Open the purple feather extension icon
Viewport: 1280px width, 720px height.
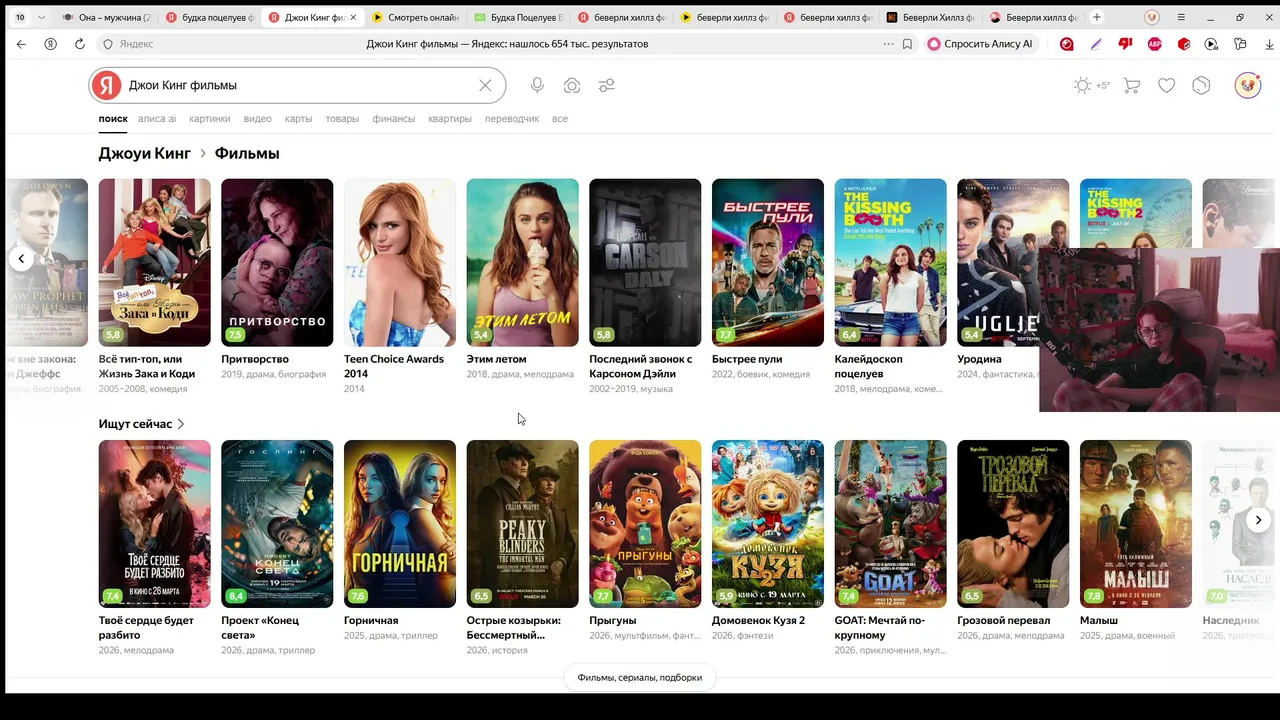point(1097,44)
